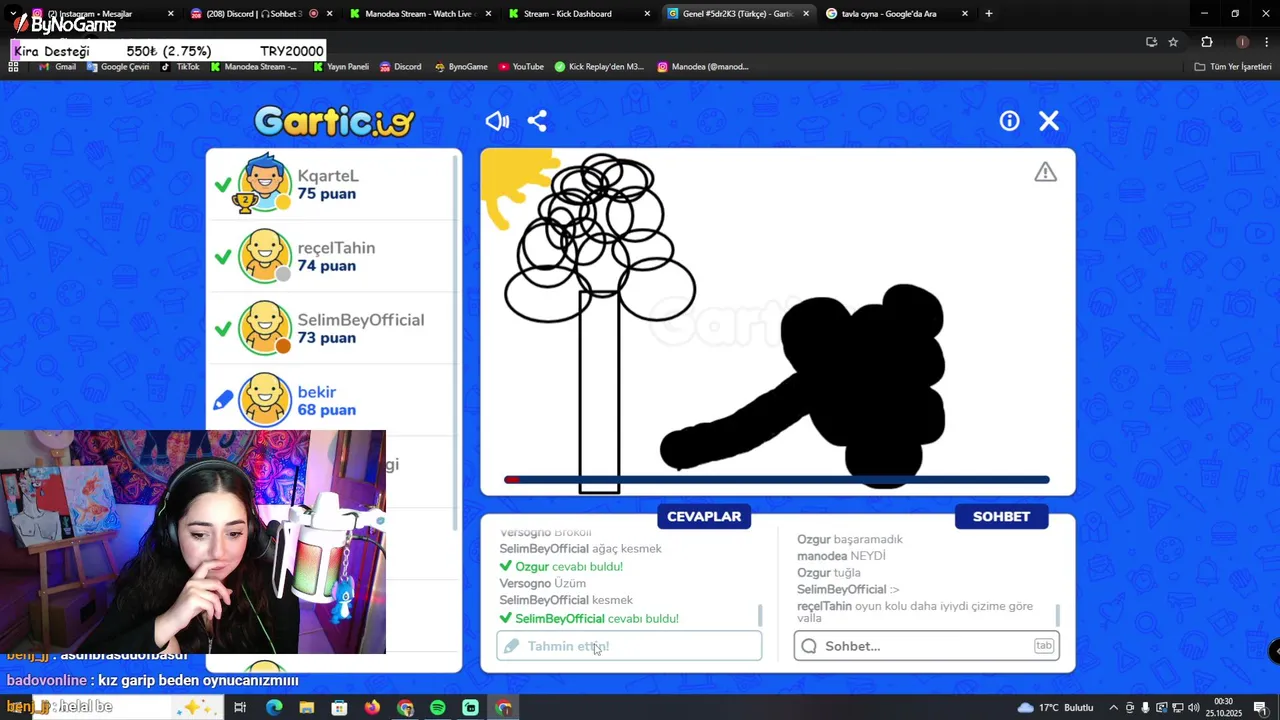Click the answers panel scrollbar
The width and height of the screenshot is (1280, 720).
point(760,614)
